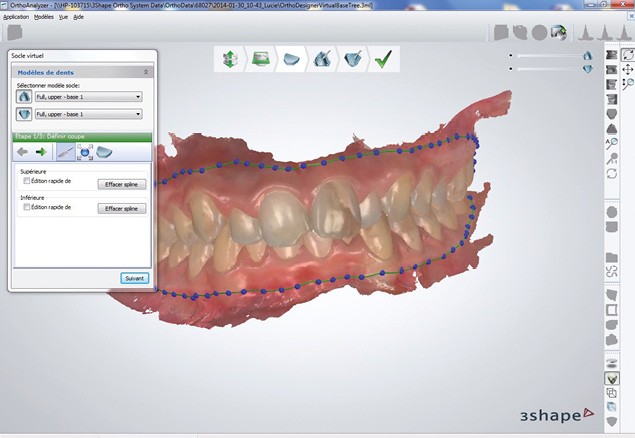Click the green checkmark workflow step

(x=381, y=60)
